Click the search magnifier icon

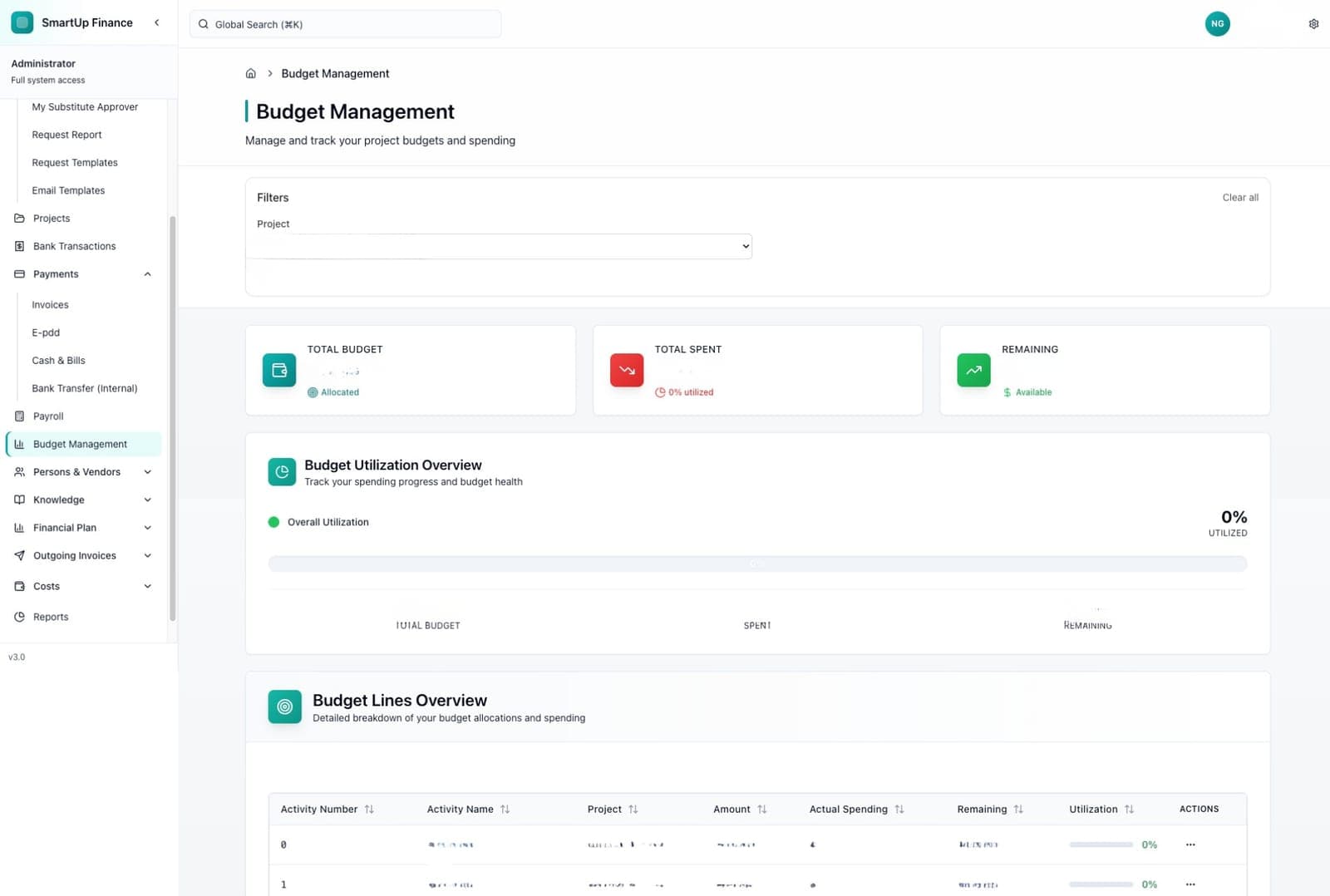click(x=203, y=24)
